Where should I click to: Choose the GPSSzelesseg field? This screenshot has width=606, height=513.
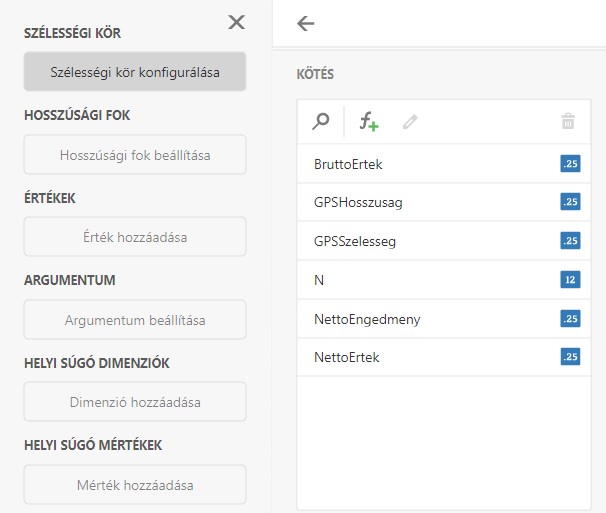point(355,241)
